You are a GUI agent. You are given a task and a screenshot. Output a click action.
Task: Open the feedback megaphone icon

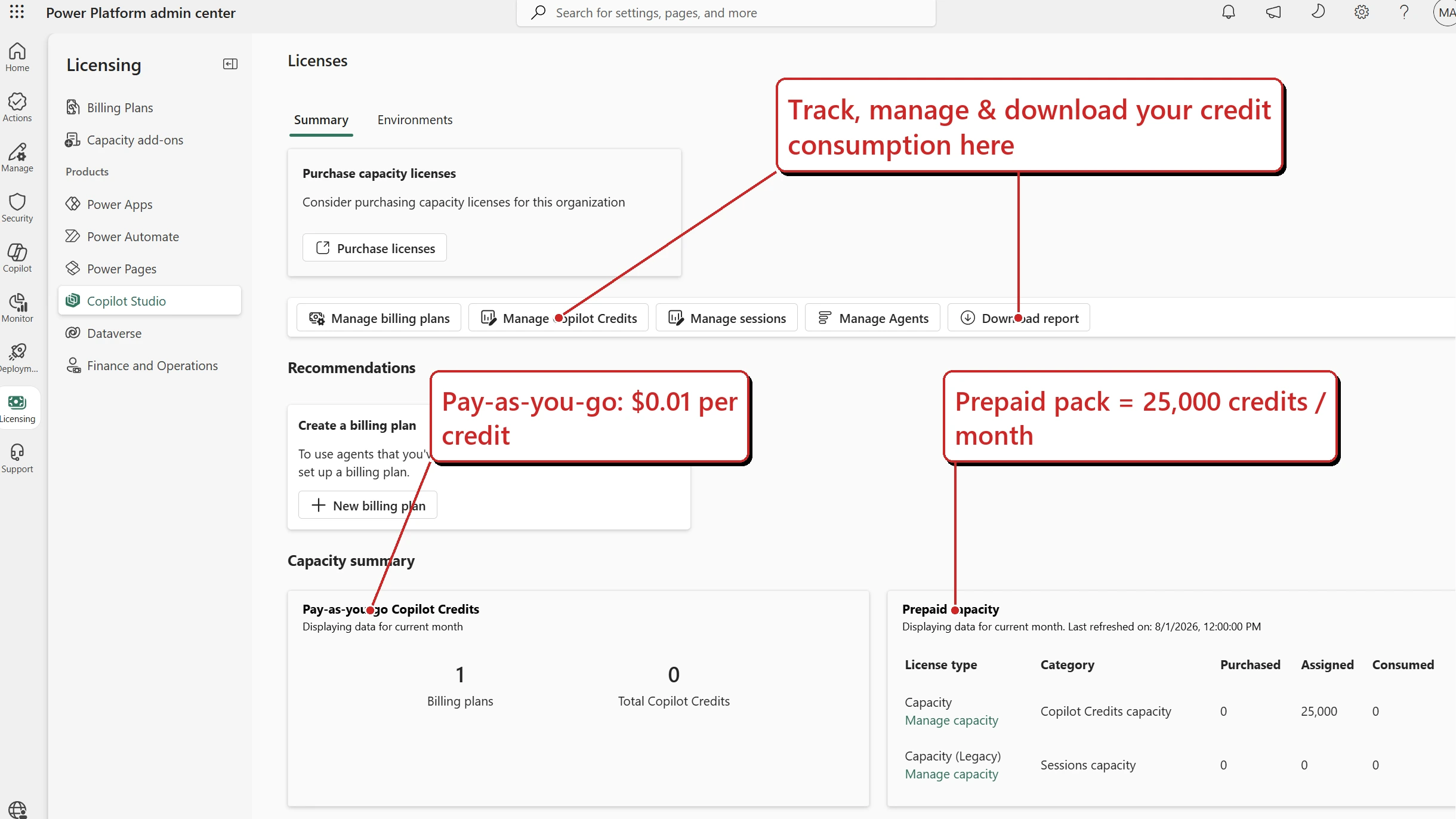tap(1273, 12)
